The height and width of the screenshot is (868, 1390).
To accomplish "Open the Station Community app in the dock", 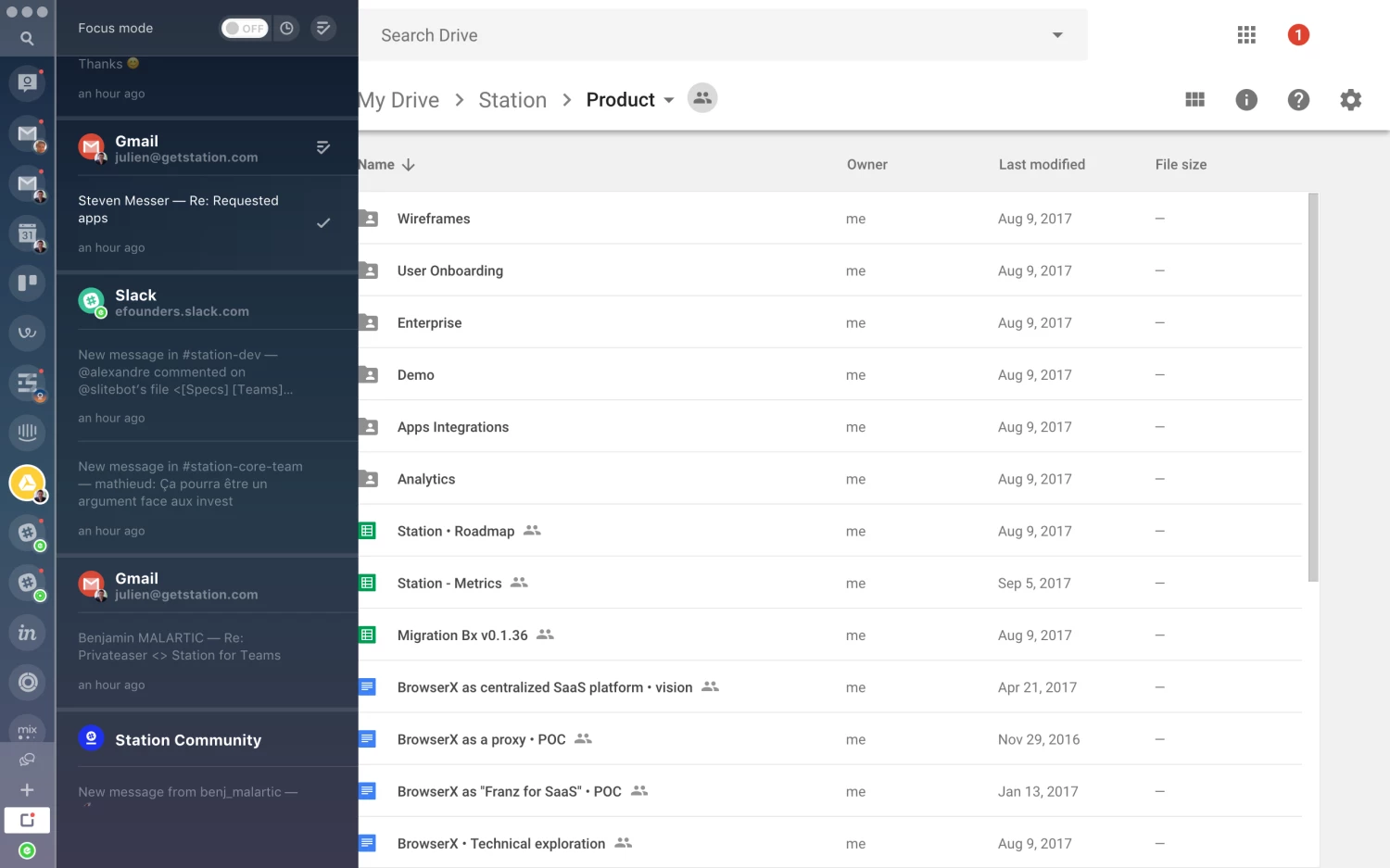I will point(27,83).
